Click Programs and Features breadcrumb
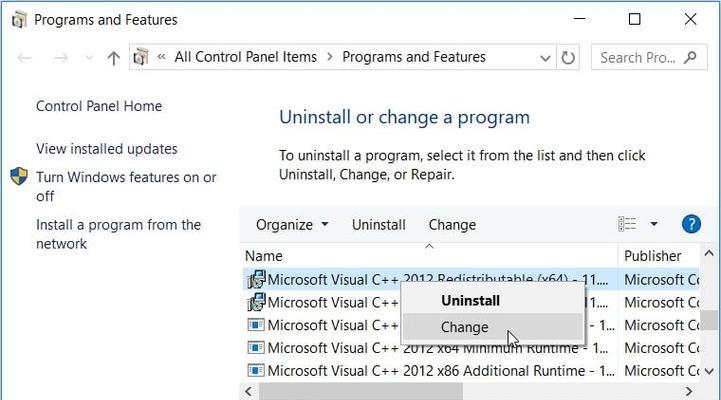The height and width of the screenshot is (400, 721). [x=414, y=57]
